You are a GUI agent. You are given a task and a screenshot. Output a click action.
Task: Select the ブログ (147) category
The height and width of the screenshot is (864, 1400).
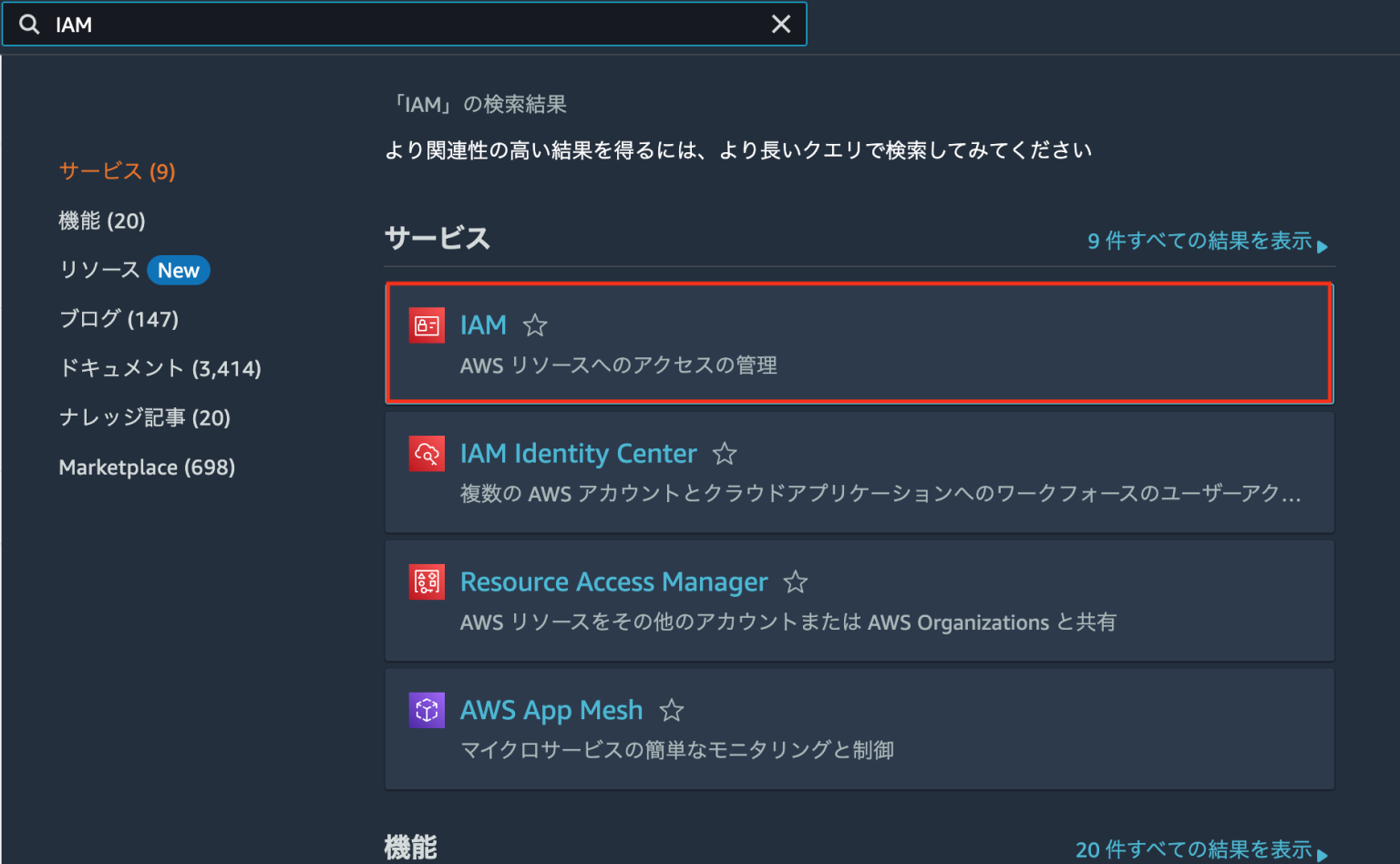[x=118, y=318]
